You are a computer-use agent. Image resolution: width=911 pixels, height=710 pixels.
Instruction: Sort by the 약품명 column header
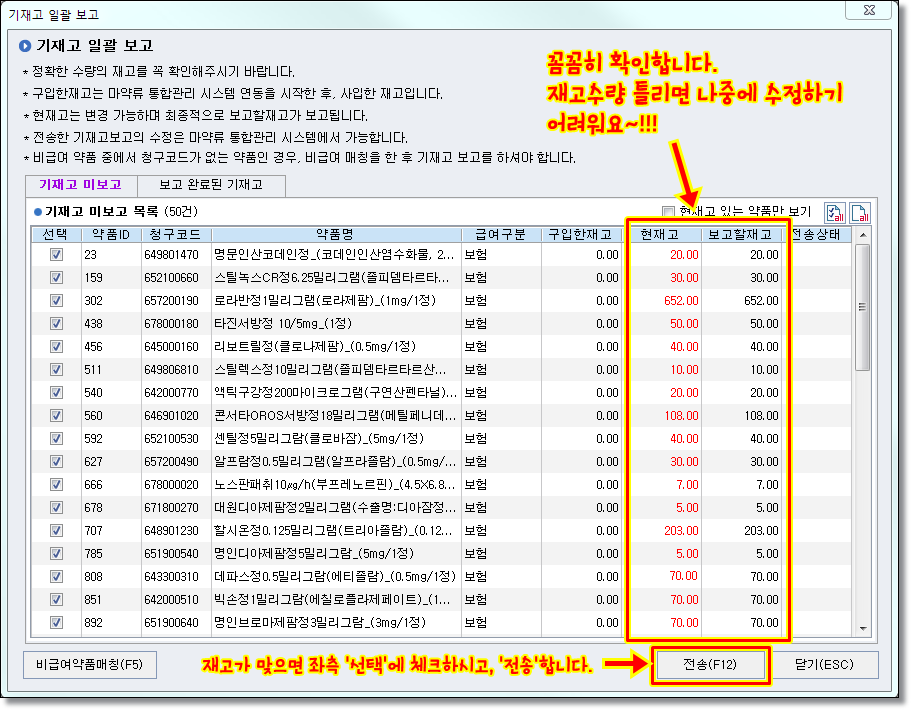(334, 234)
